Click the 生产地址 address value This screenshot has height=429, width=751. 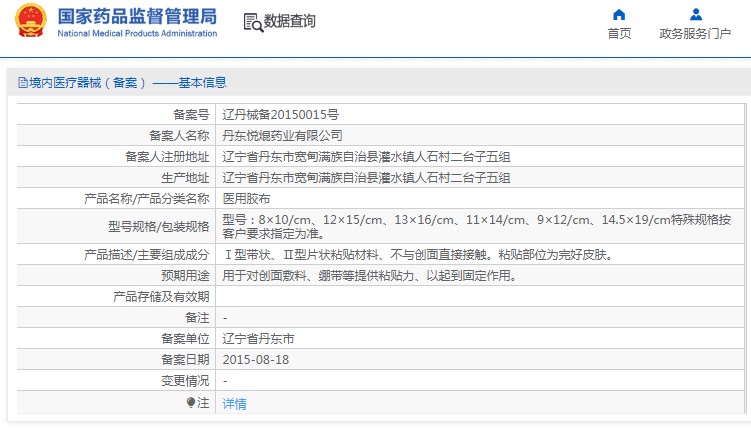pos(366,178)
